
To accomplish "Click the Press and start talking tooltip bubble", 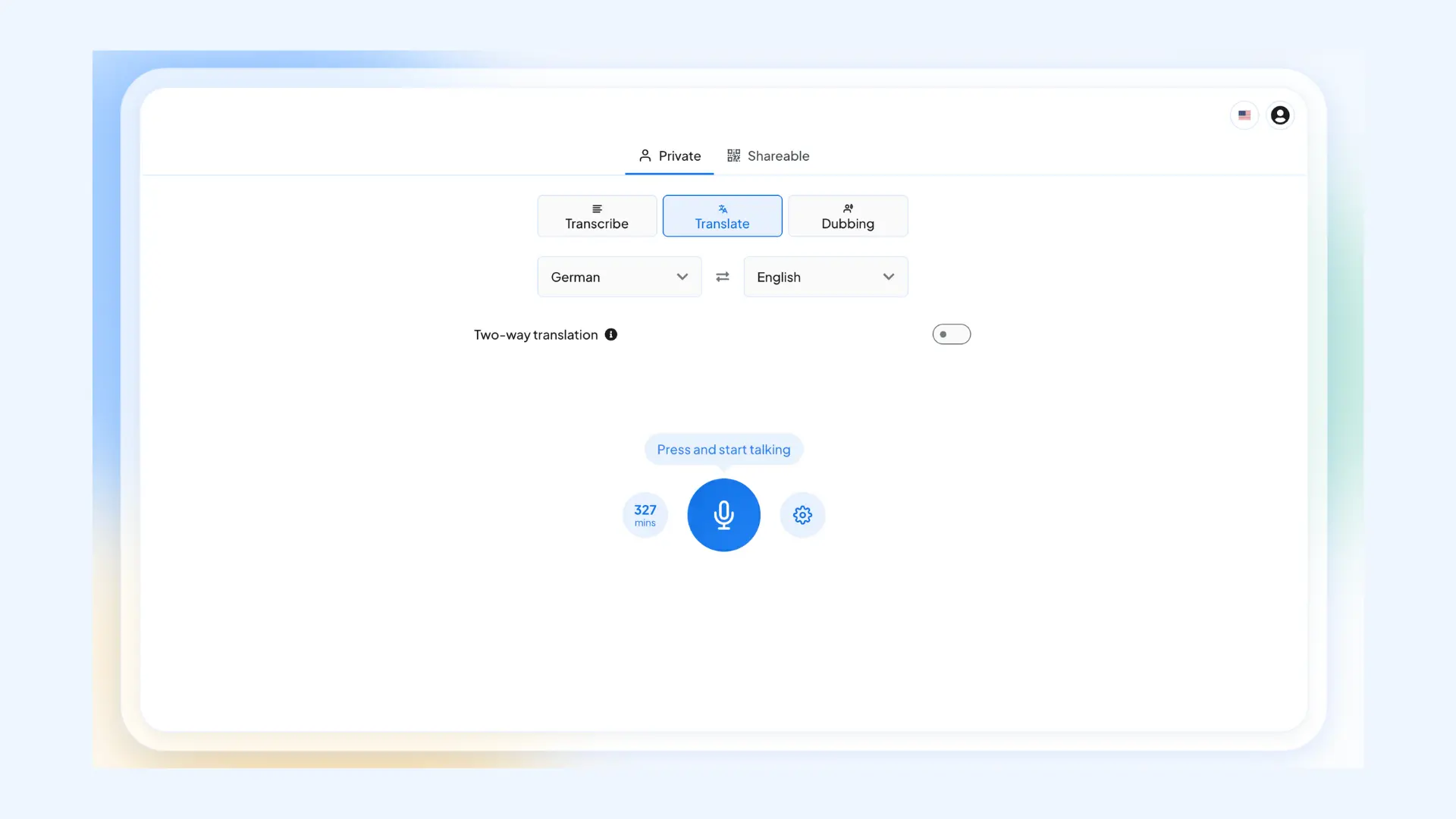I will coord(722,449).
